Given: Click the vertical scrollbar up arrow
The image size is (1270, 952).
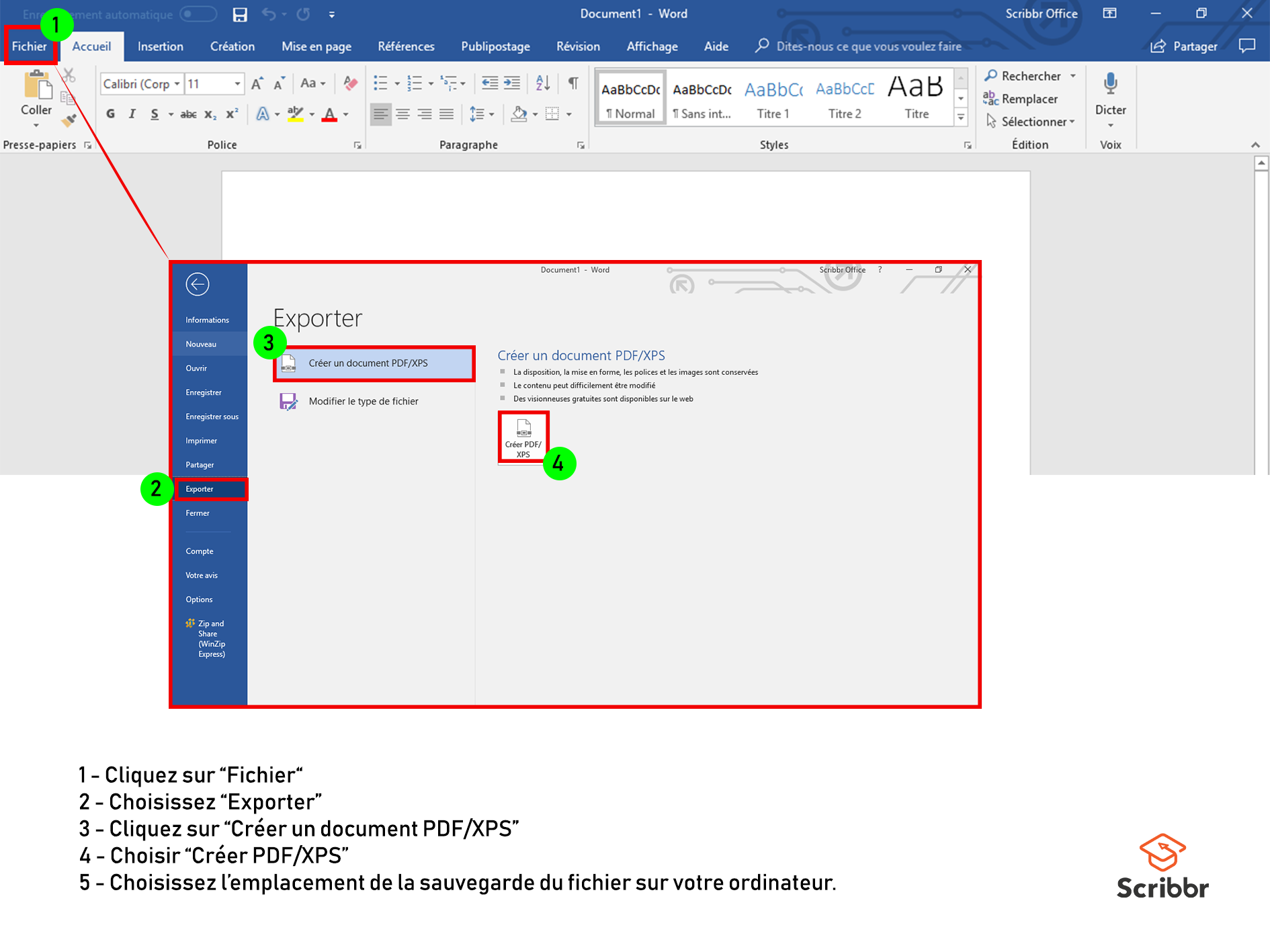Looking at the screenshot, I should tap(1261, 163).
